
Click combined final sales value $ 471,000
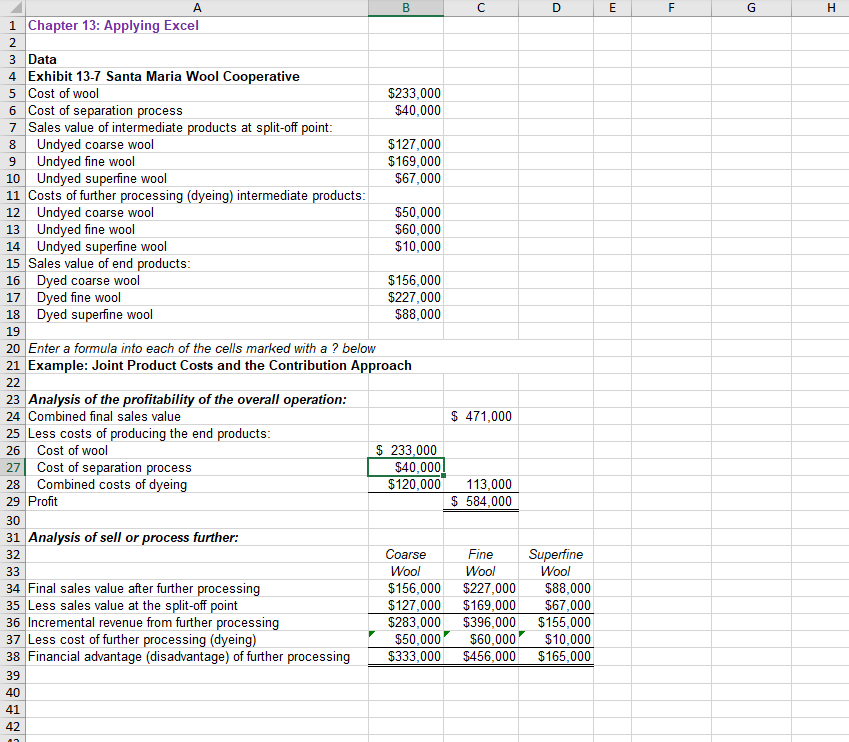(x=481, y=416)
